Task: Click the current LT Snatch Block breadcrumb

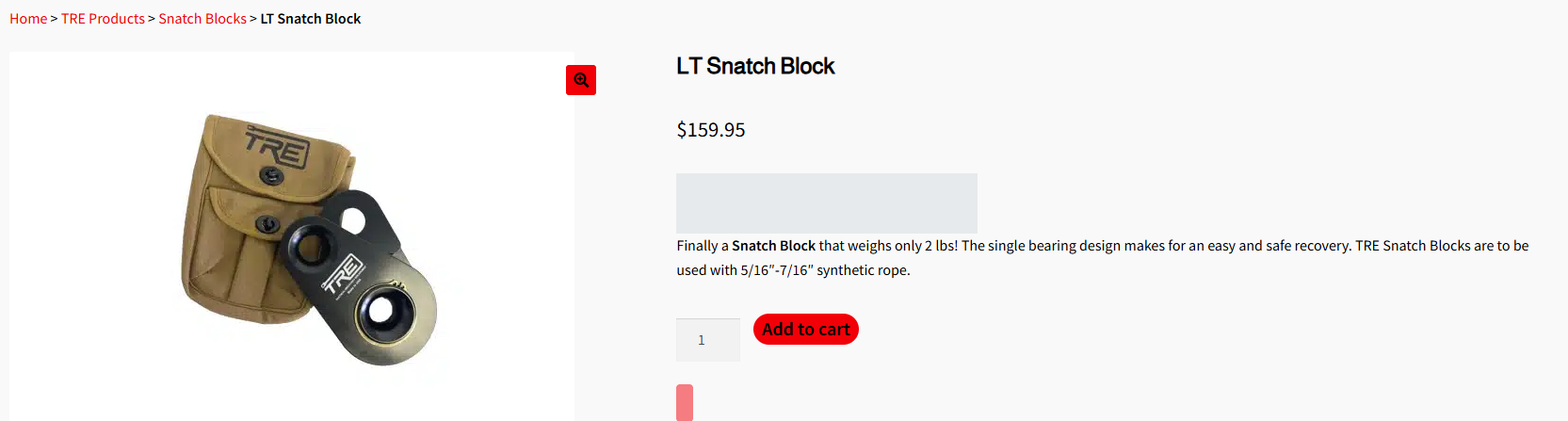Action: click(x=311, y=19)
